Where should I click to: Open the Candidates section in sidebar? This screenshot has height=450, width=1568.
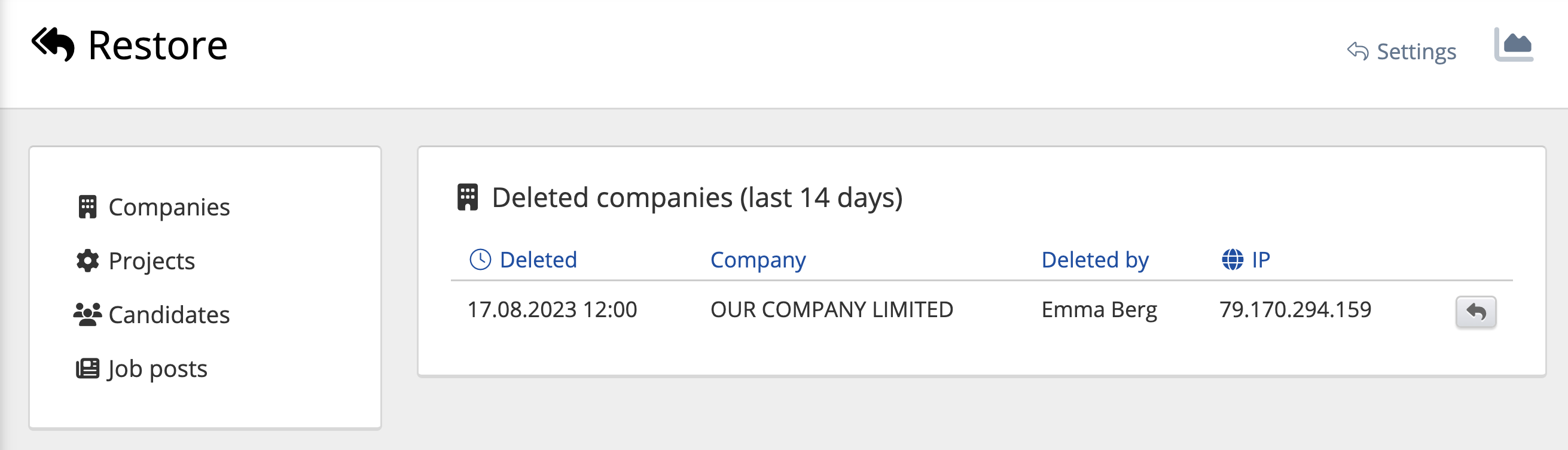(169, 314)
